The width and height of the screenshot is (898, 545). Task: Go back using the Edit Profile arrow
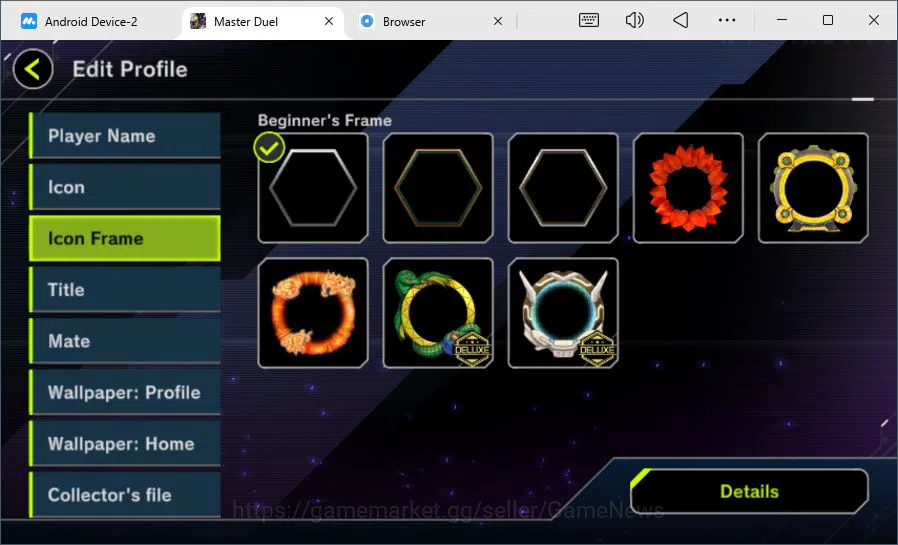33,69
